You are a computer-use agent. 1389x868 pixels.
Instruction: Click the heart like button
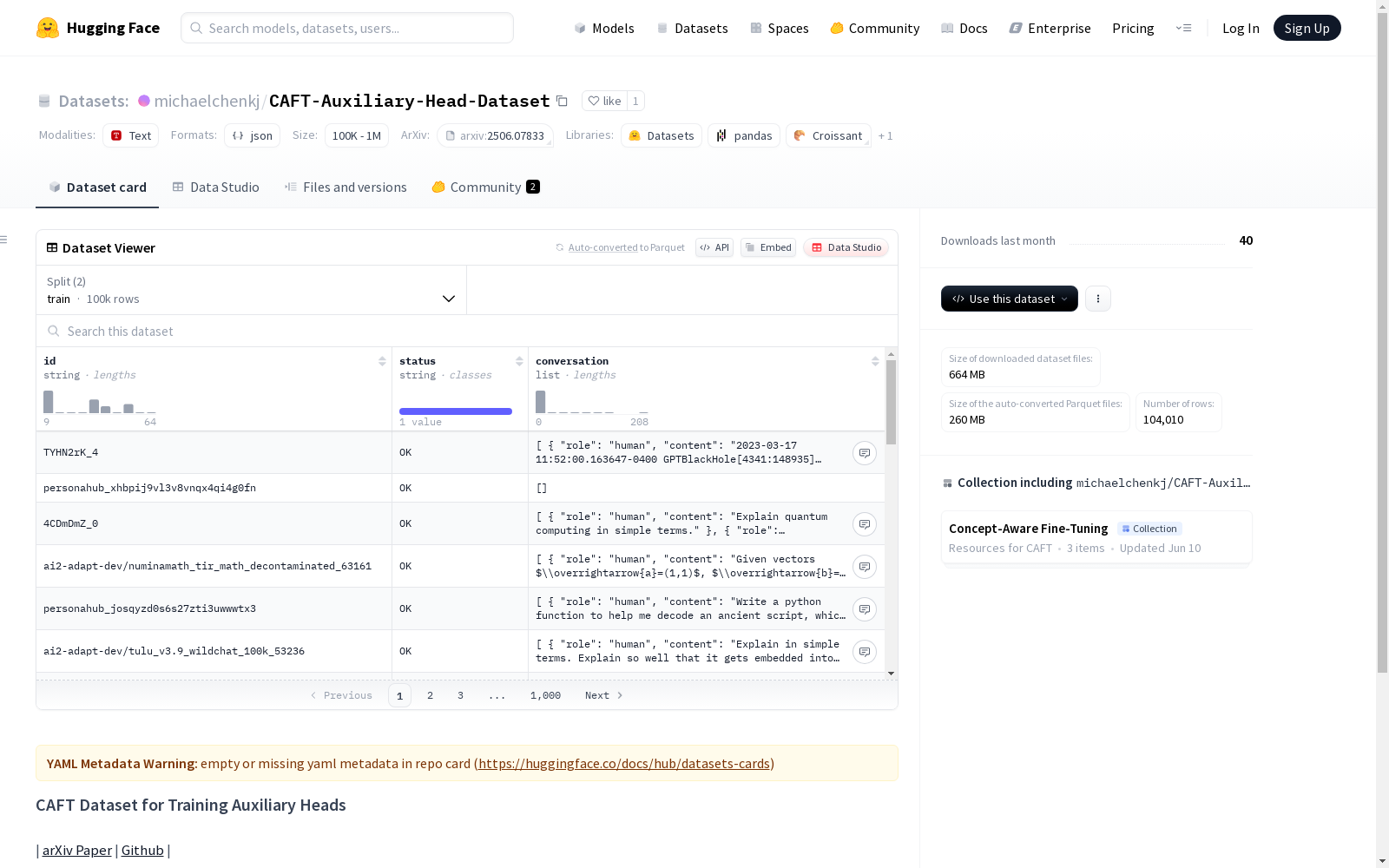[x=604, y=101]
